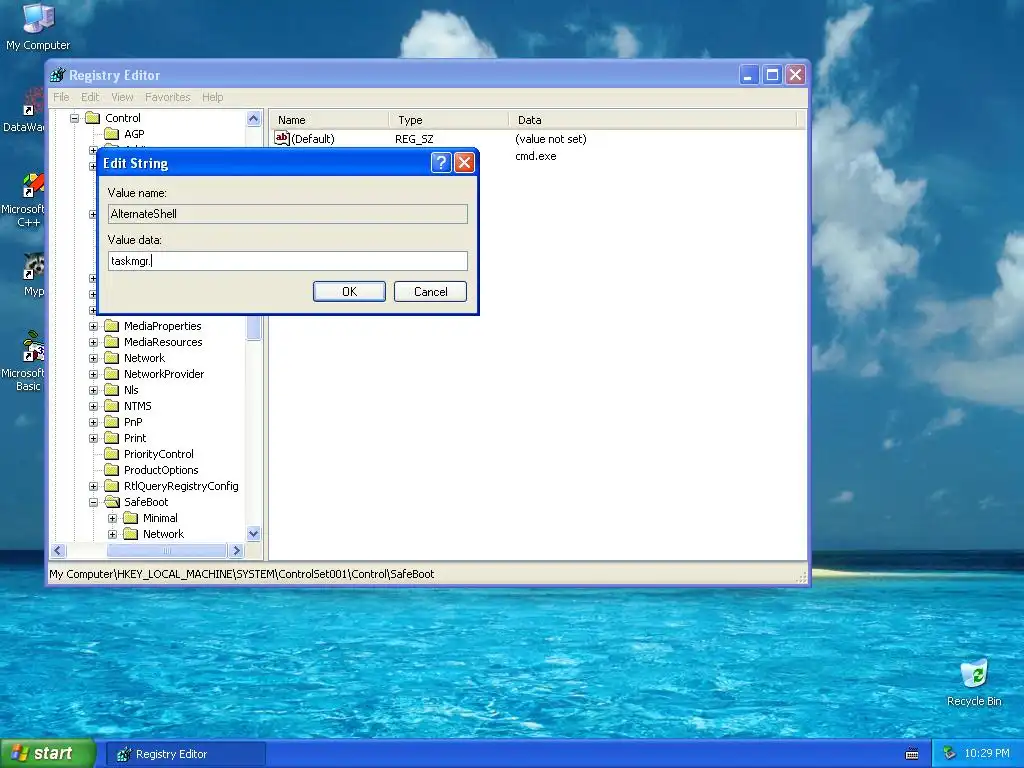Viewport: 1024px width, 768px height.
Task: Open the File menu
Action: tap(61, 97)
